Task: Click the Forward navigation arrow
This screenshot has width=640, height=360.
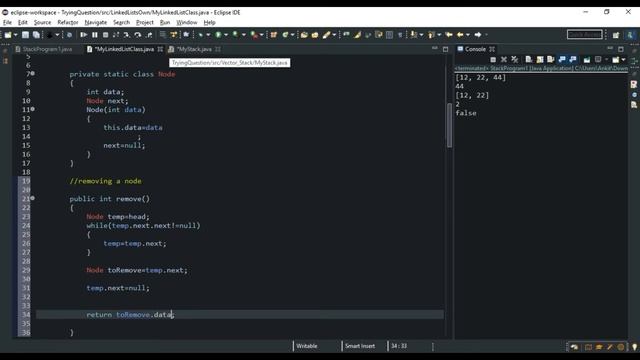Action: click(478, 35)
